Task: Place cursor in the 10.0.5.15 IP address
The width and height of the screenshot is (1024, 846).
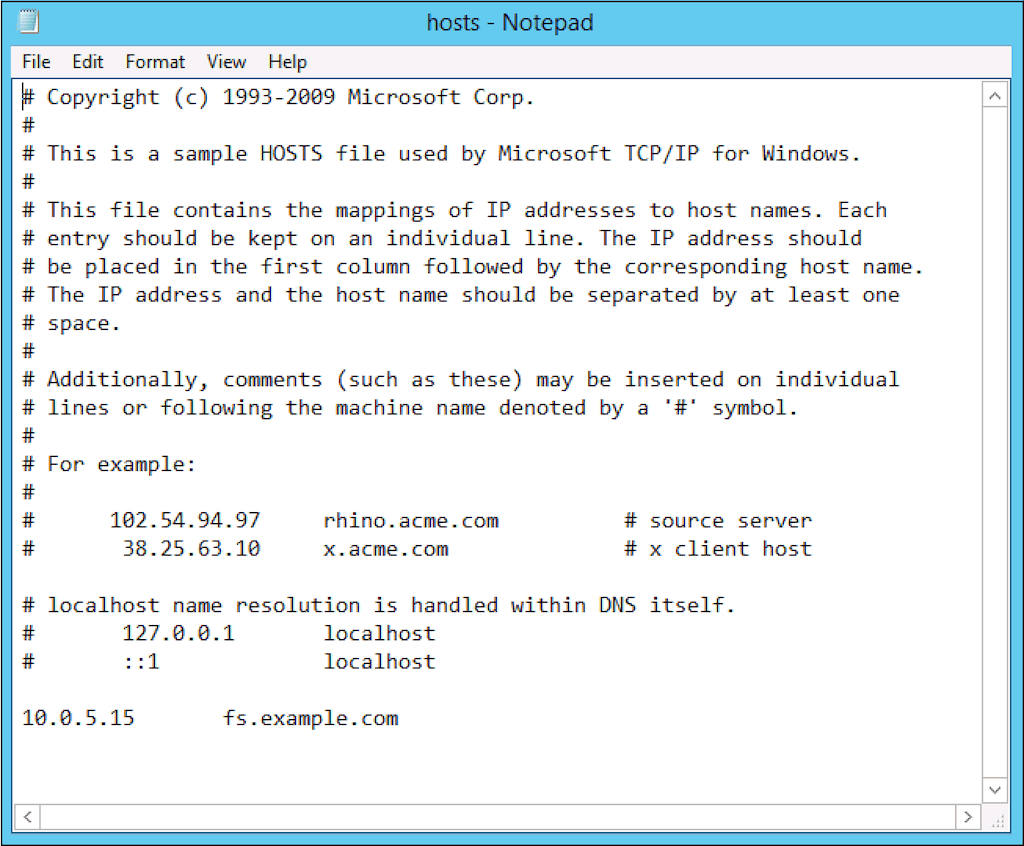Action: click(78, 719)
